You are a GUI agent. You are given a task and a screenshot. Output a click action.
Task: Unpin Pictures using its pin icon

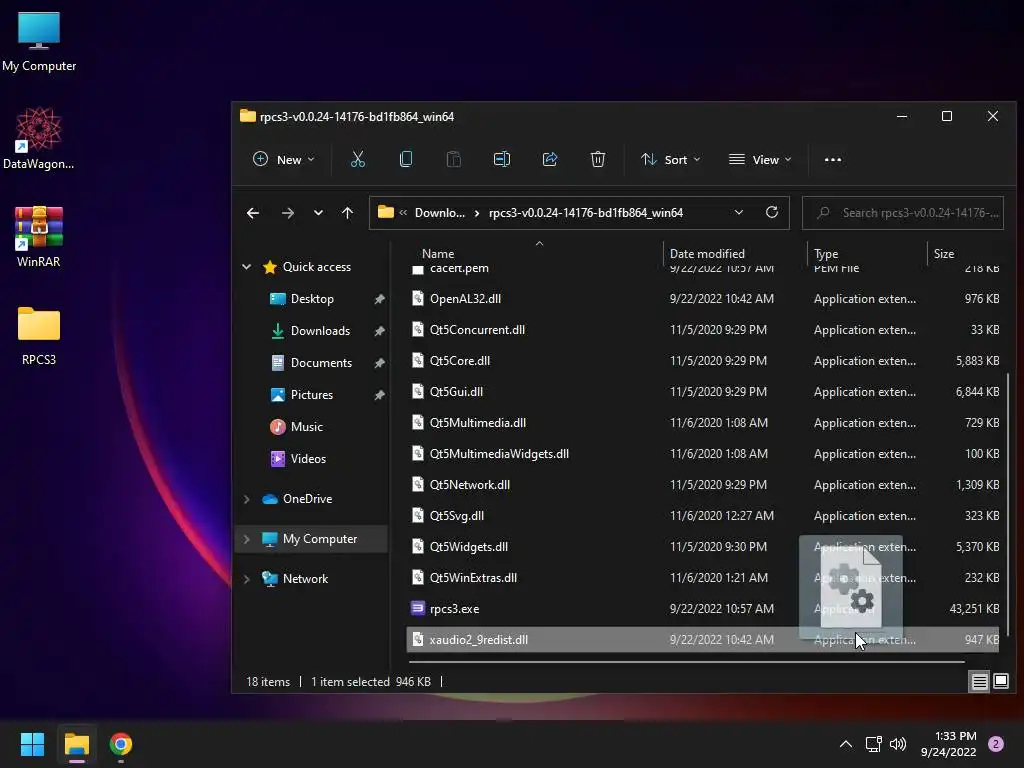(x=379, y=395)
